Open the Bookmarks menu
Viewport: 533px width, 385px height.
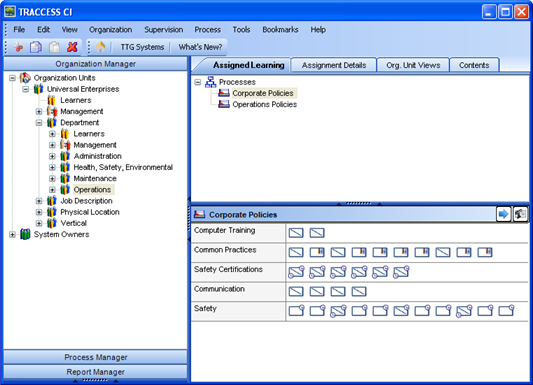280,30
